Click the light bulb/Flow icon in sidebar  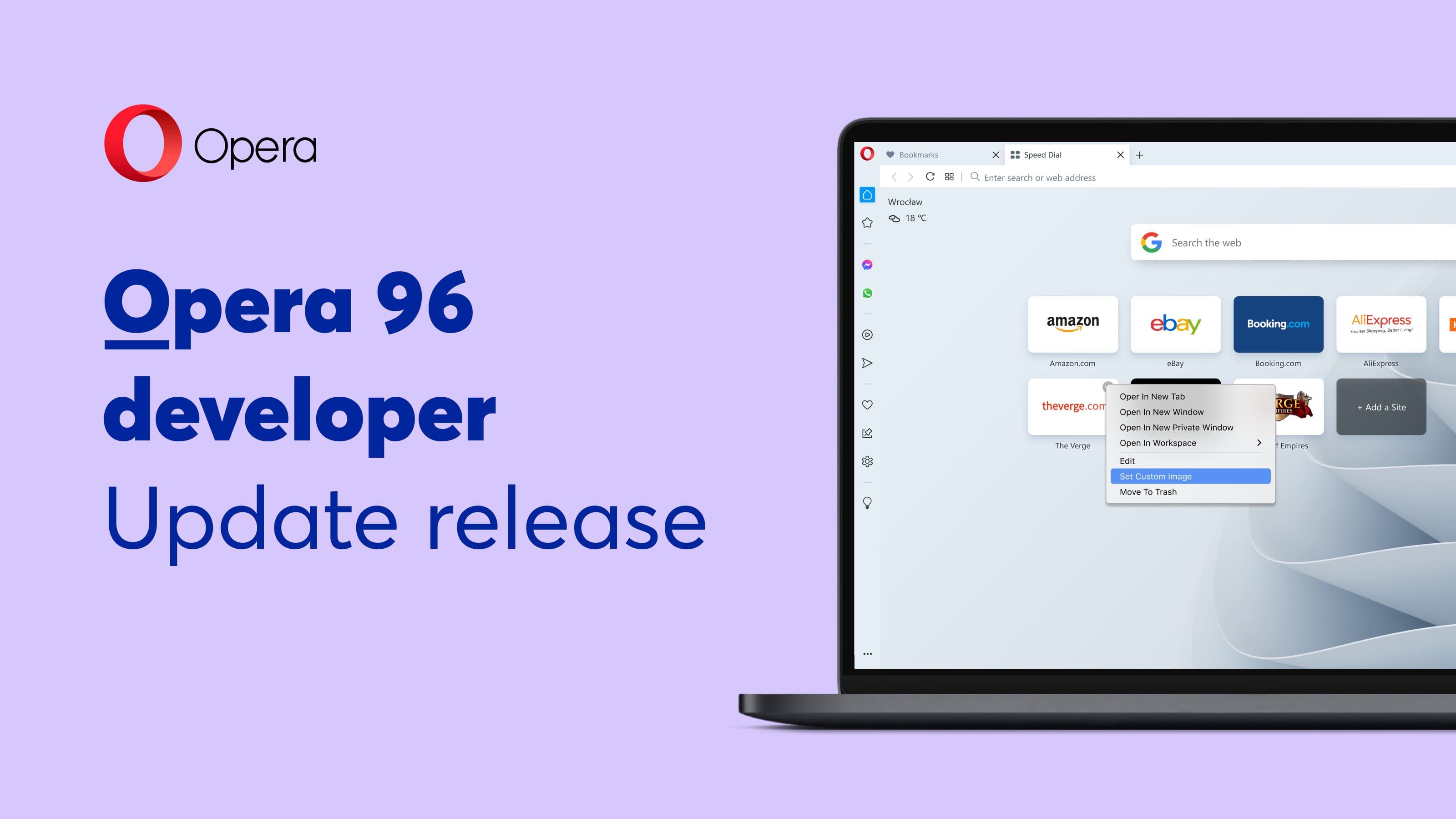coord(866,503)
